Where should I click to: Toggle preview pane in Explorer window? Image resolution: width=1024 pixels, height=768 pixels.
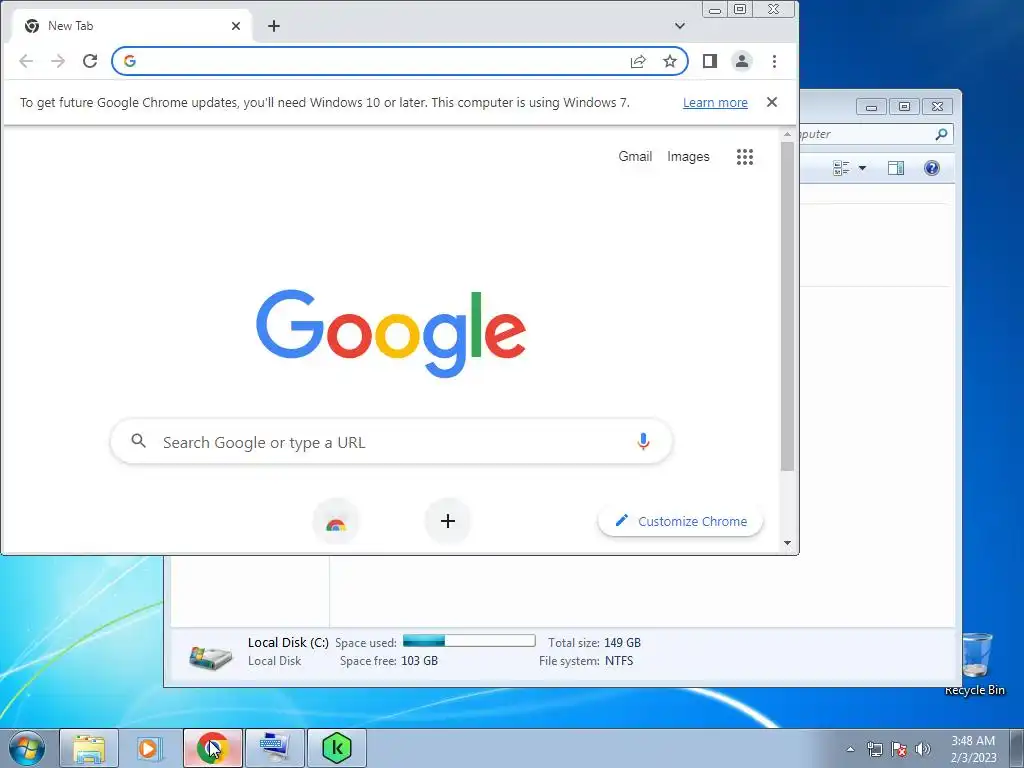tap(896, 168)
